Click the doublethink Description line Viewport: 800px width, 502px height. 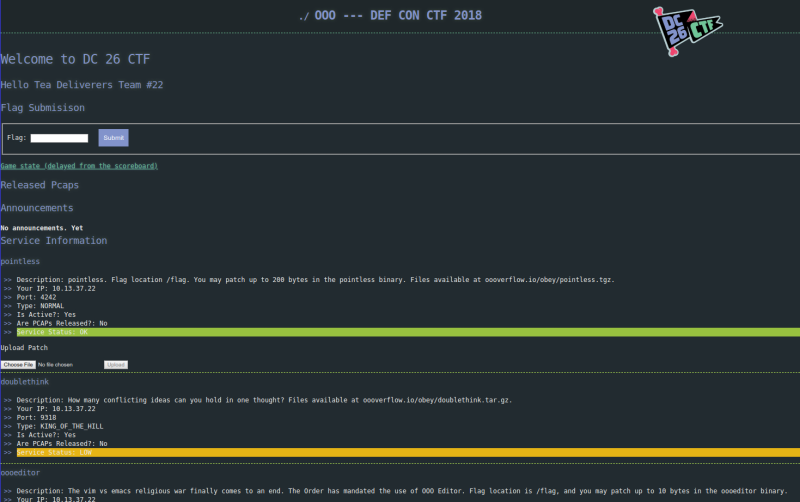click(264, 400)
